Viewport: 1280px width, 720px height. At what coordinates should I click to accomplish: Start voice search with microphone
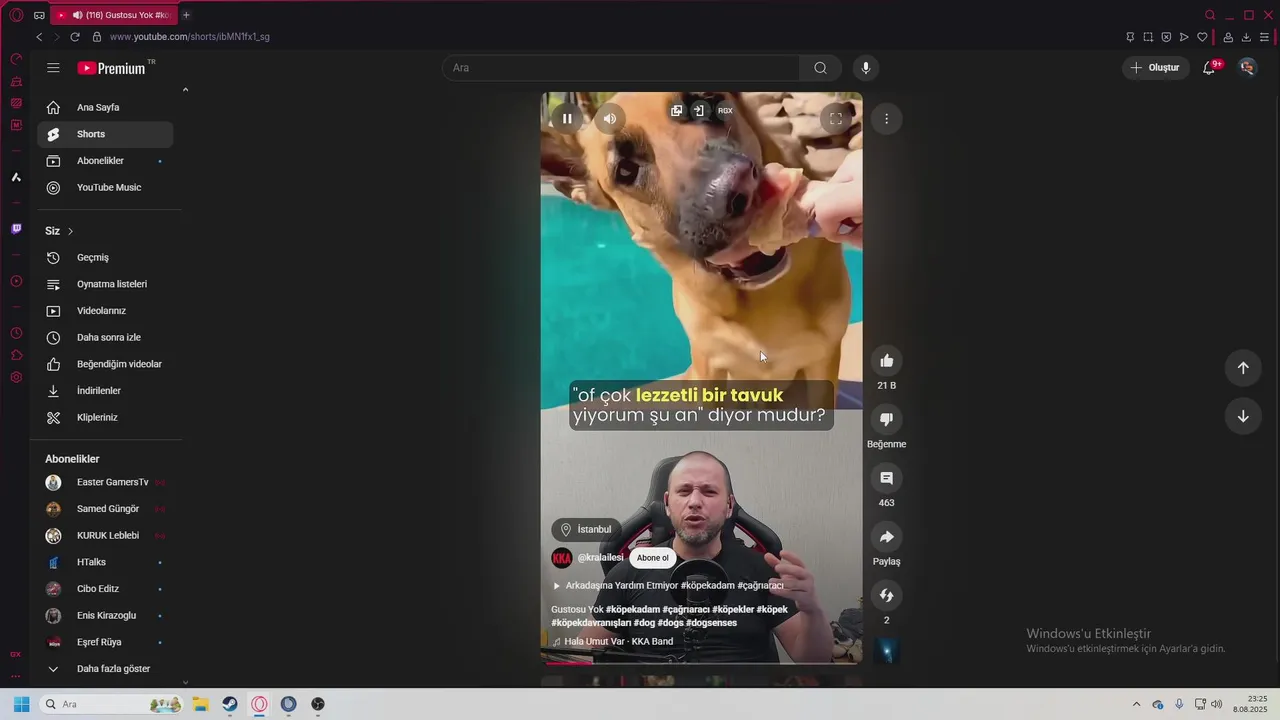point(866,68)
